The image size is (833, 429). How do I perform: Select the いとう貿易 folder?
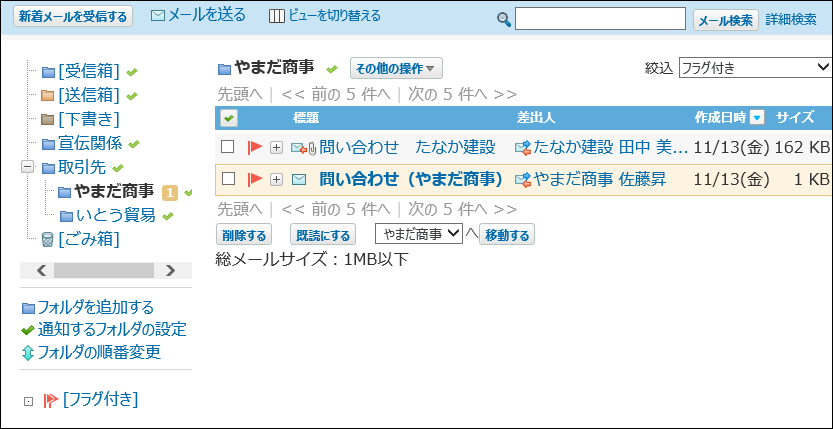coord(116,216)
